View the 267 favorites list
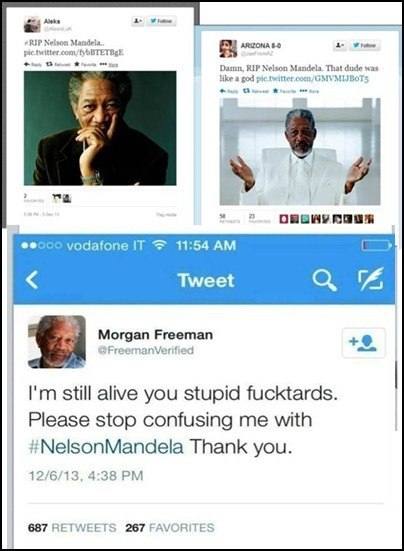This screenshot has height=551, width=404. 170,527
